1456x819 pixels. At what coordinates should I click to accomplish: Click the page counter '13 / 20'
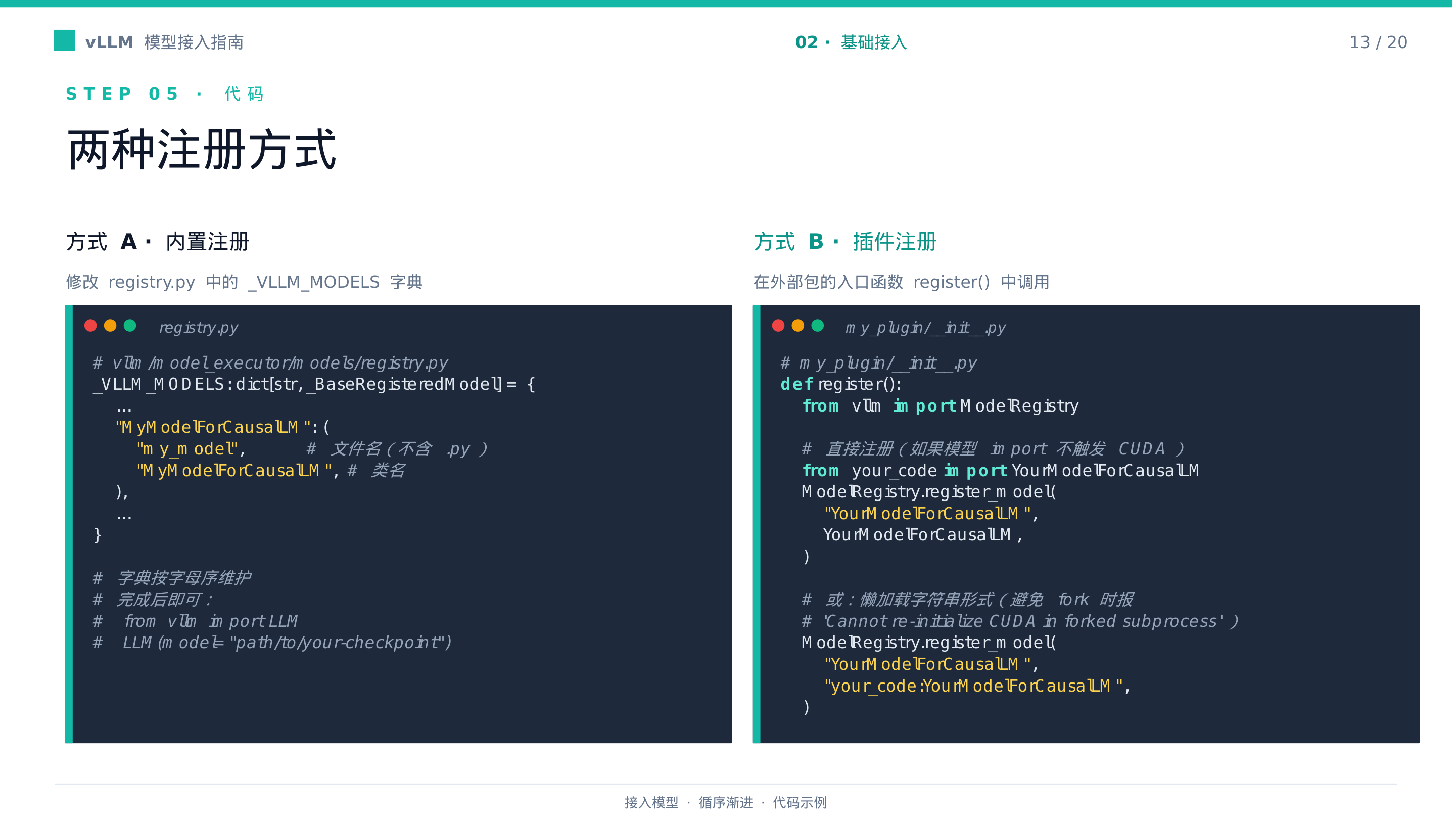(x=1379, y=42)
